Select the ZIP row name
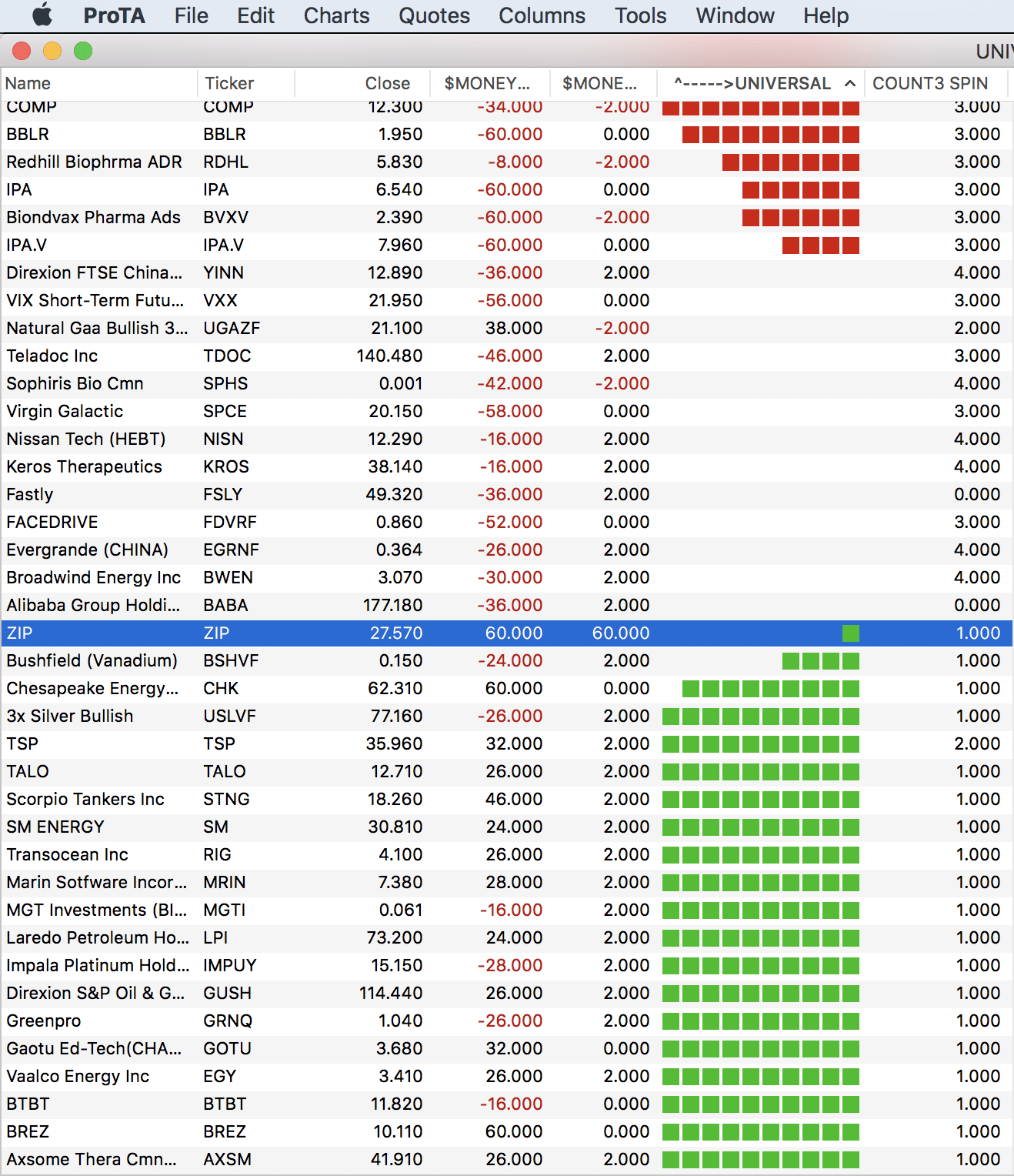Viewport: 1014px width, 1176px height. pos(19,633)
